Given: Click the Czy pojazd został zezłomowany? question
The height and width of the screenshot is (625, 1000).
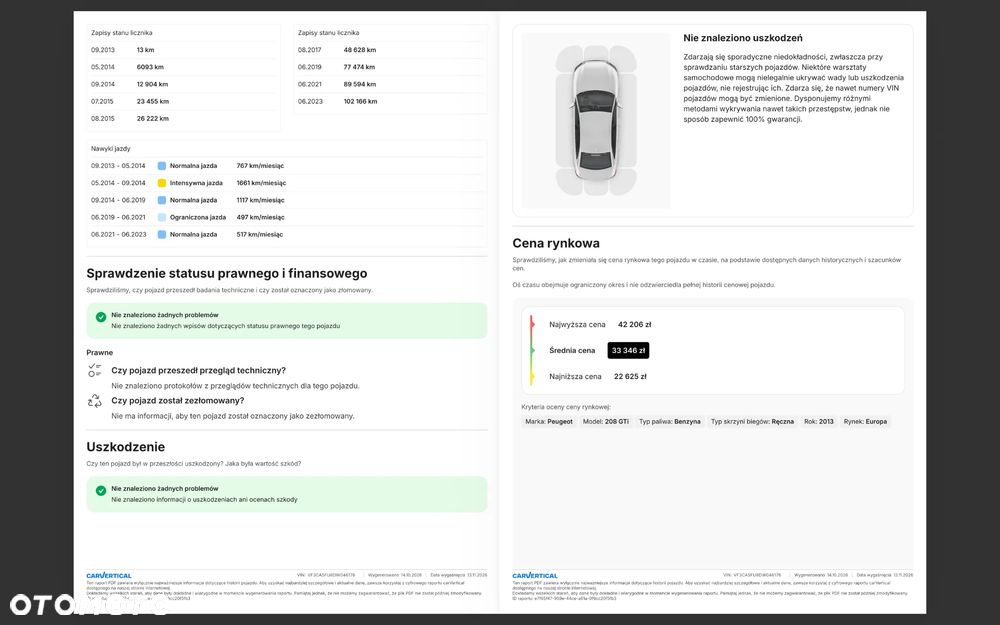Looking at the screenshot, I should click(x=178, y=401).
